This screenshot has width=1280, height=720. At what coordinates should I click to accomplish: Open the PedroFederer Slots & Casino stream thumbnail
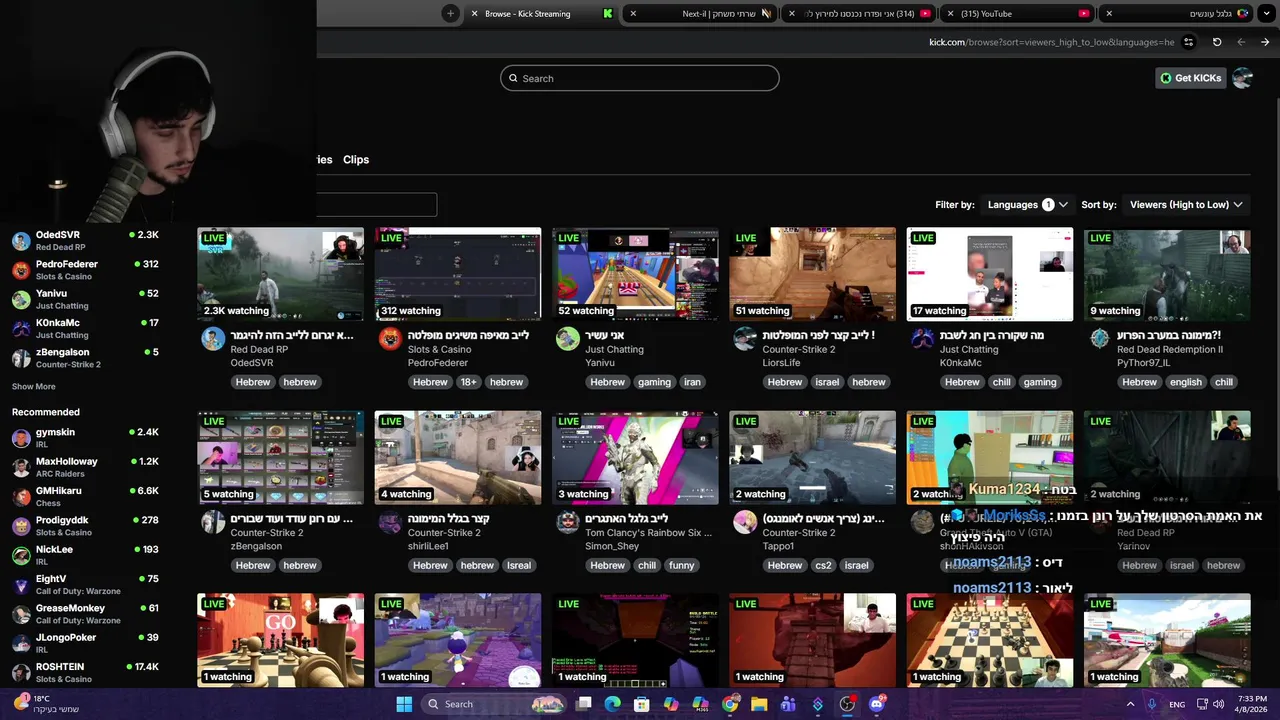(x=458, y=274)
